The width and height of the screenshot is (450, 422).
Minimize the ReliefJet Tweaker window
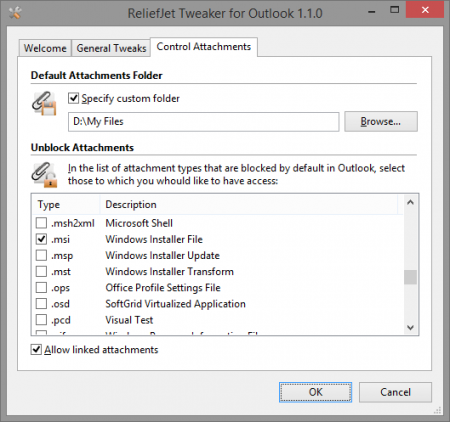(x=372, y=11)
